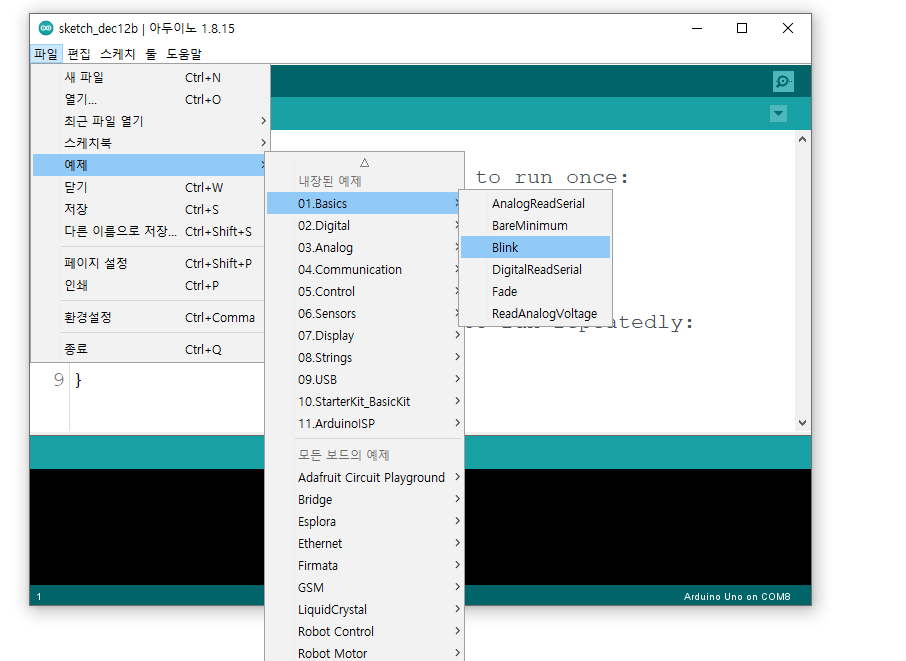Image resolution: width=906 pixels, height=661 pixels.
Task: Open the 편집 menu
Action: (x=79, y=54)
